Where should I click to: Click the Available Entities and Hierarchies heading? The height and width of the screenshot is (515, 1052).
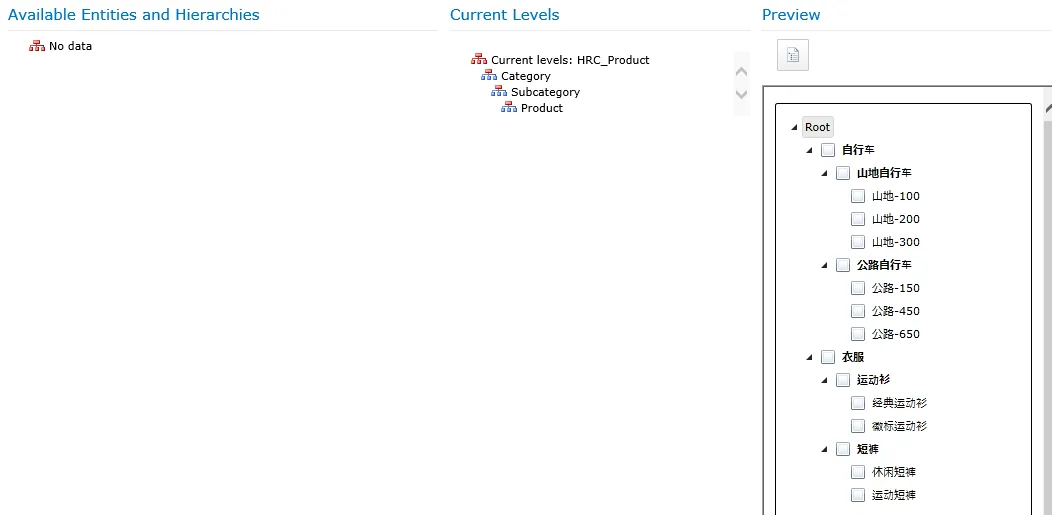click(134, 15)
